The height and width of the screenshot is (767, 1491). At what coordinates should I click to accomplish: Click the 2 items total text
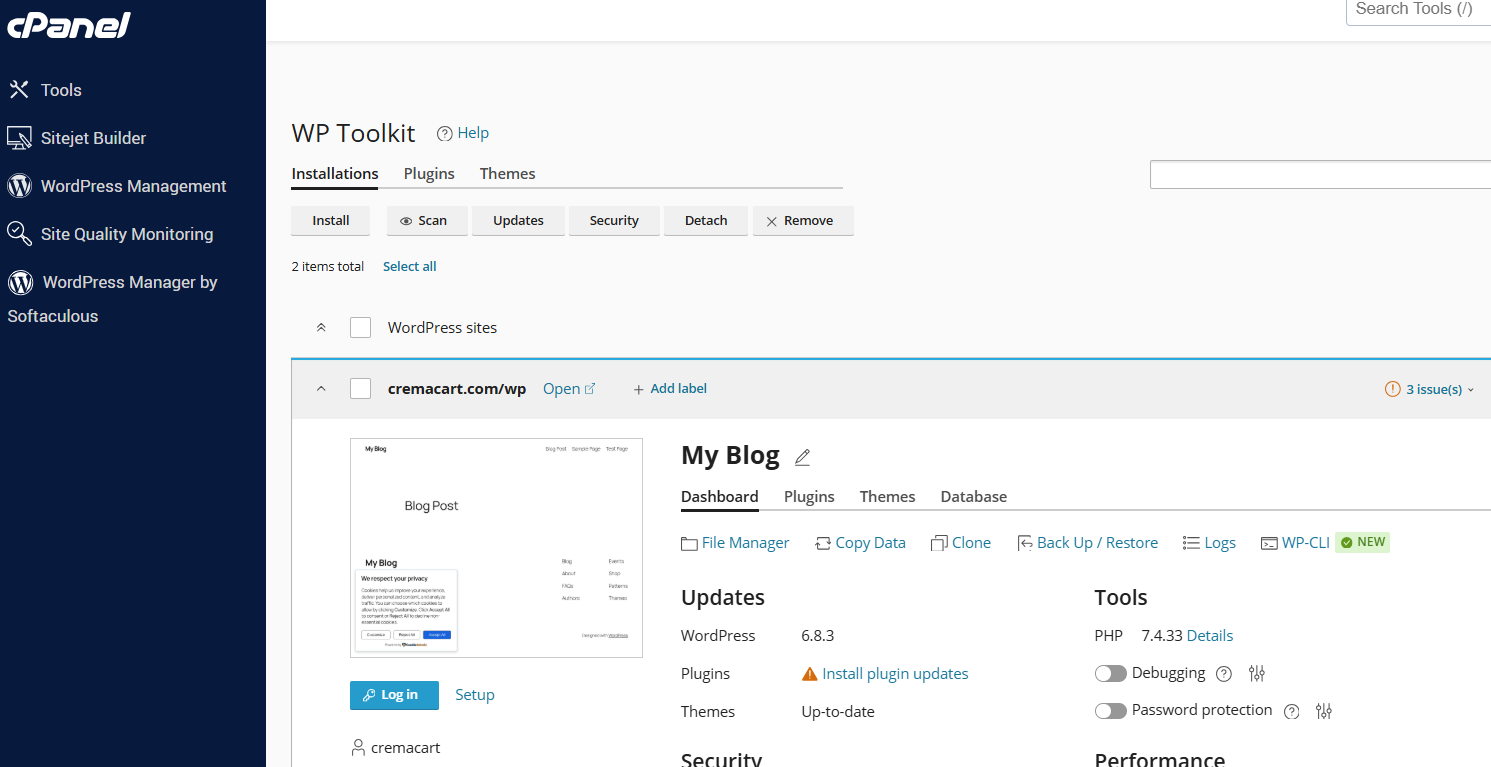click(328, 267)
